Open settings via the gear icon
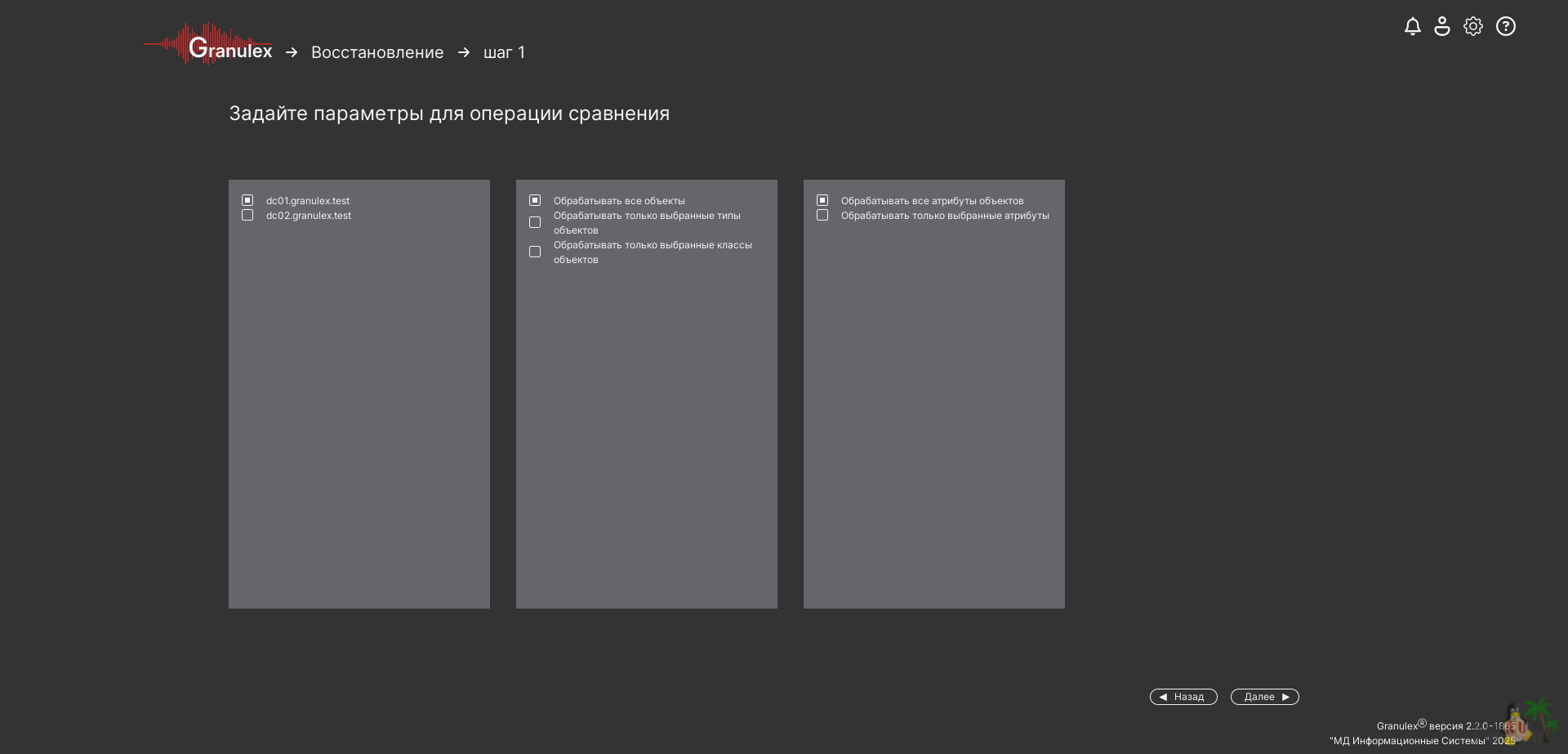 tap(1473, 27)
